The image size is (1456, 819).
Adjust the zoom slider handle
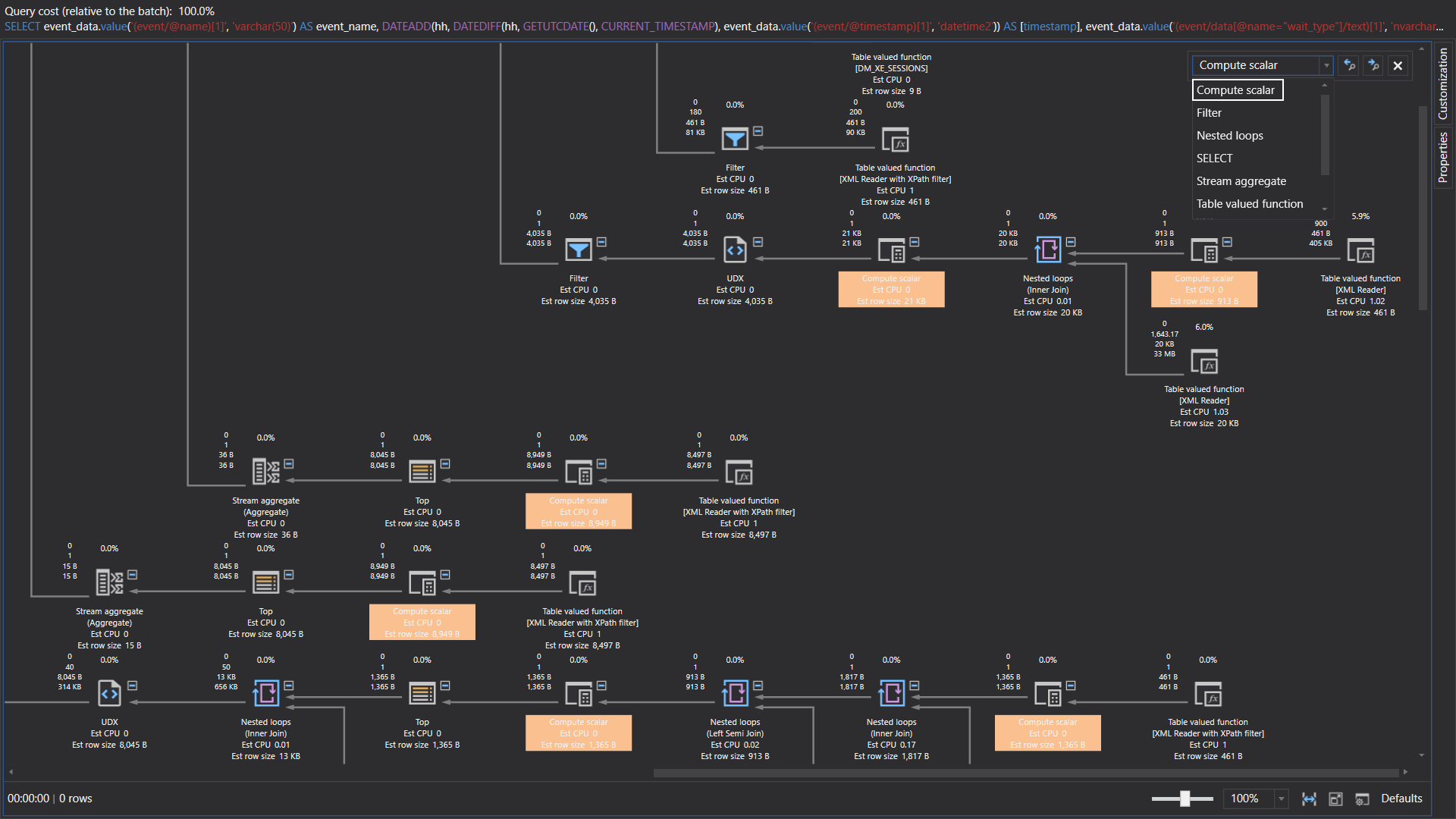[1185, 799]
